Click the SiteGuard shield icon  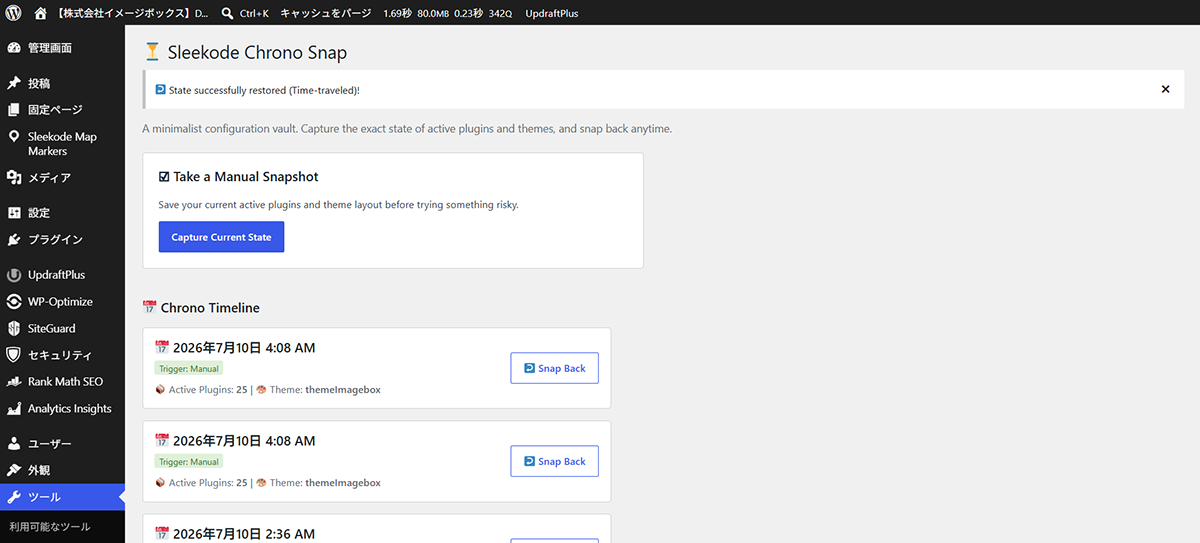[14, 328]
